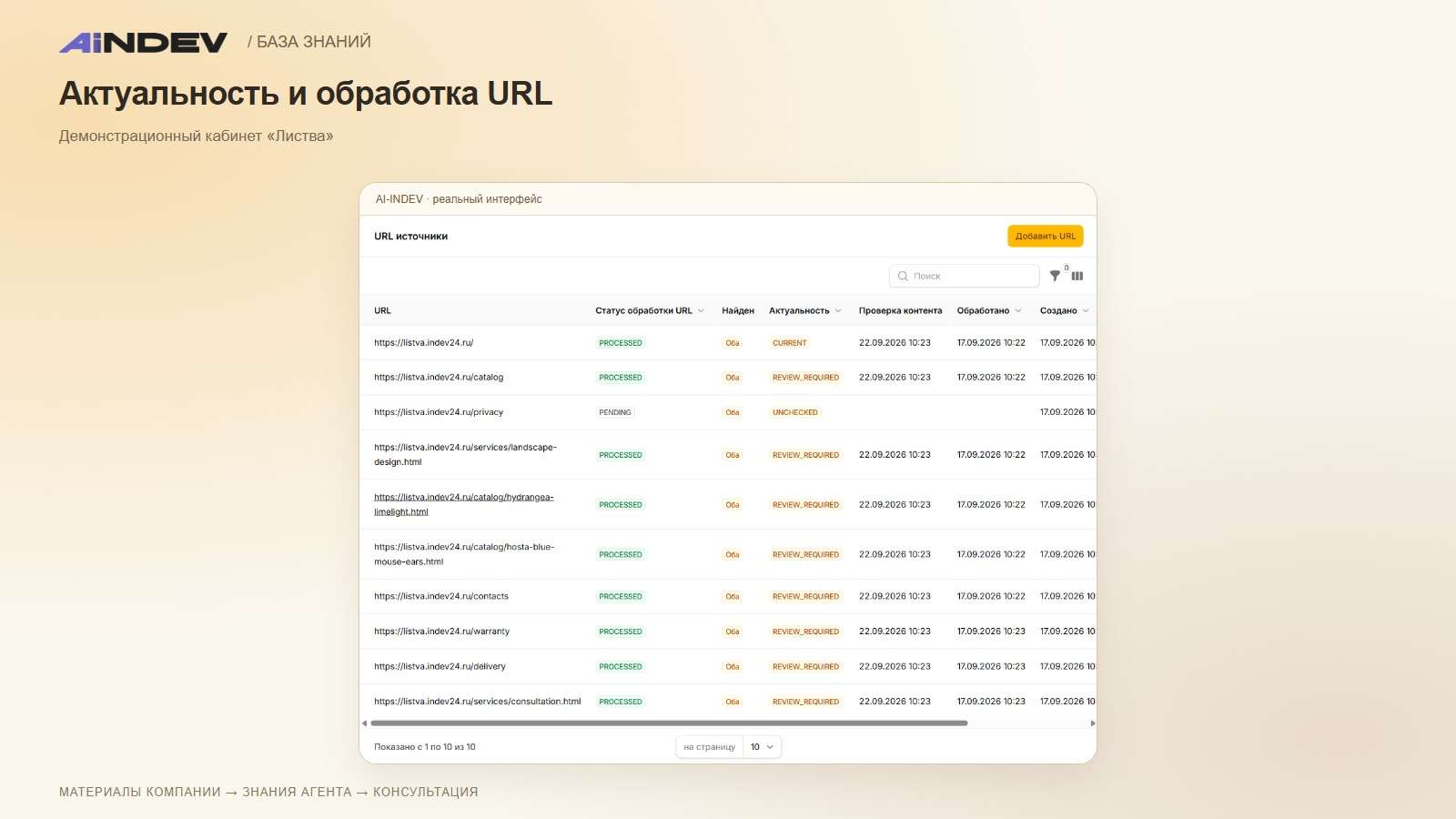Open link listva.indev24.ru/contacts
This screenshot has width=1456, height=819.
pyautogui.click(x=441, y=596)
